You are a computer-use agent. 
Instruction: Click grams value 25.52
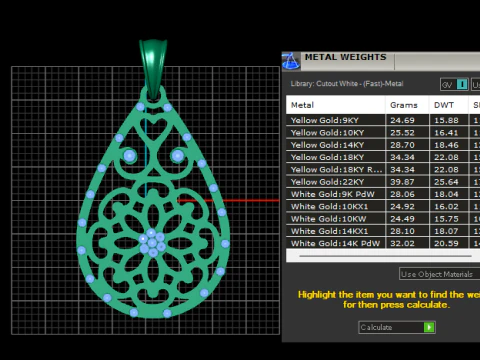point(402,133)
